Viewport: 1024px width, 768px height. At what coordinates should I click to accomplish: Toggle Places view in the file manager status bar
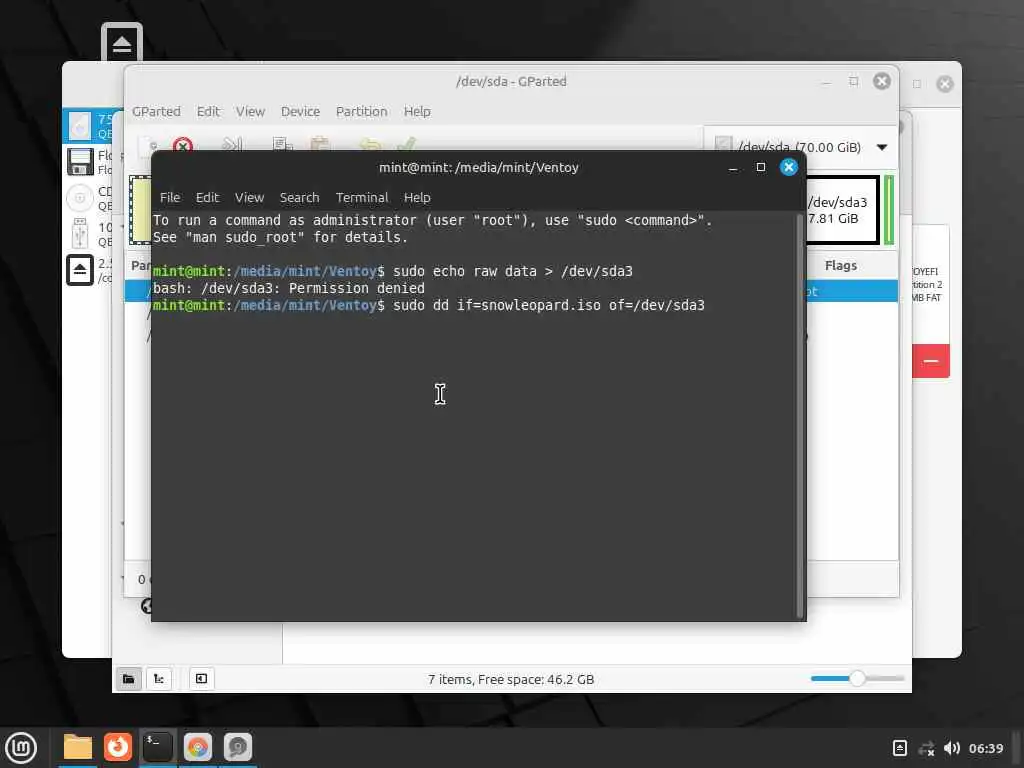coord(129,679)
